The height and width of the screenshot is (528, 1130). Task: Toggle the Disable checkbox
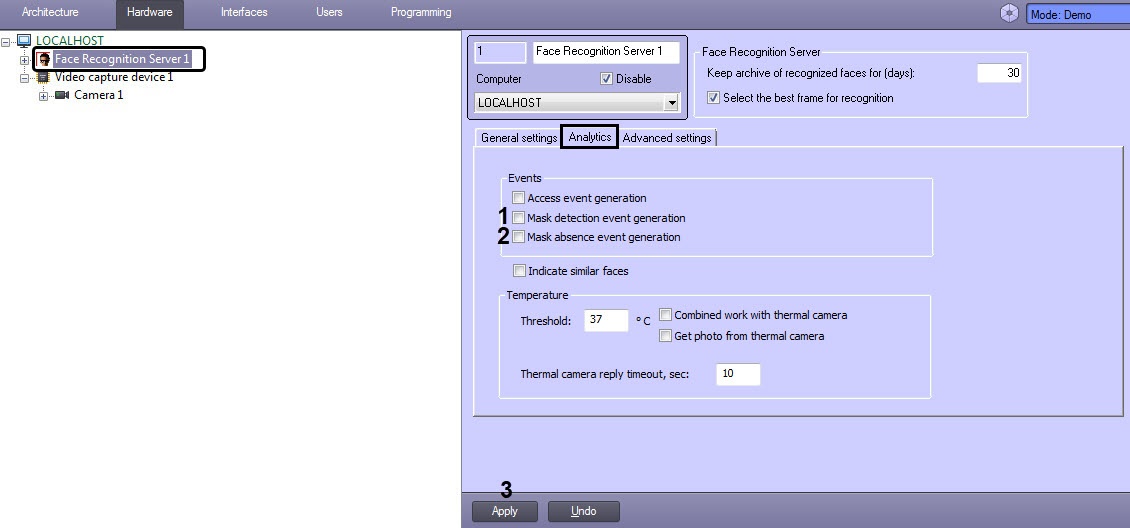click(x=606, y=79)
